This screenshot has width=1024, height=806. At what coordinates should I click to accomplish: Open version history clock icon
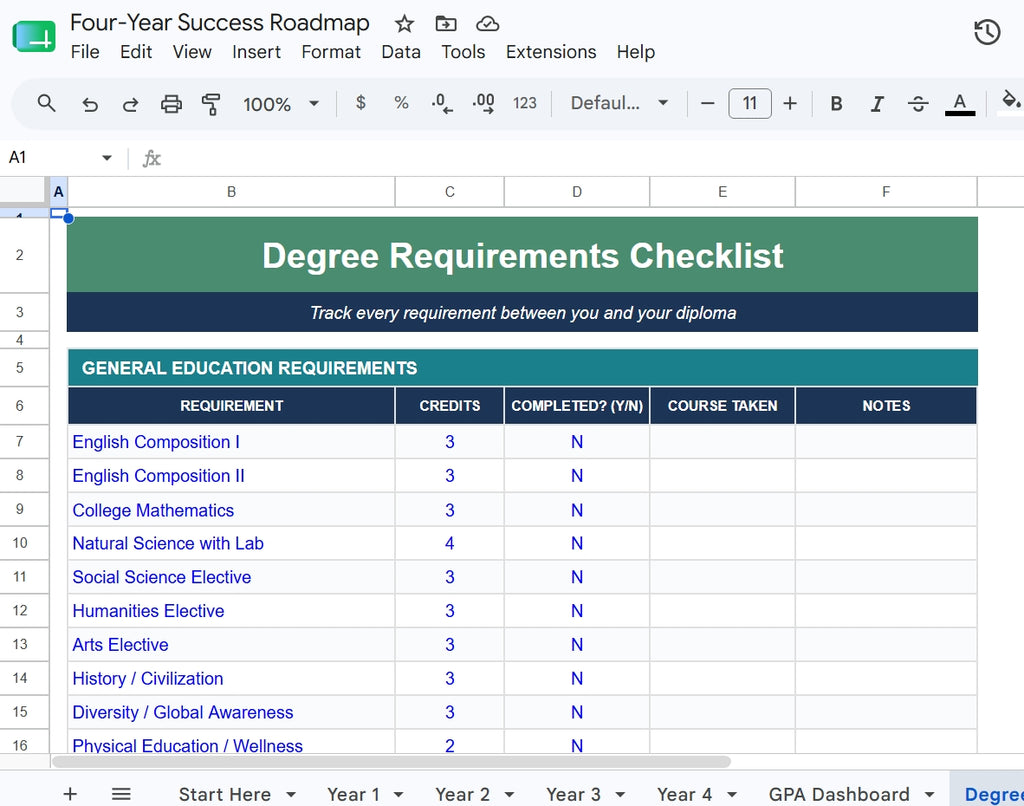click(987, 32)
